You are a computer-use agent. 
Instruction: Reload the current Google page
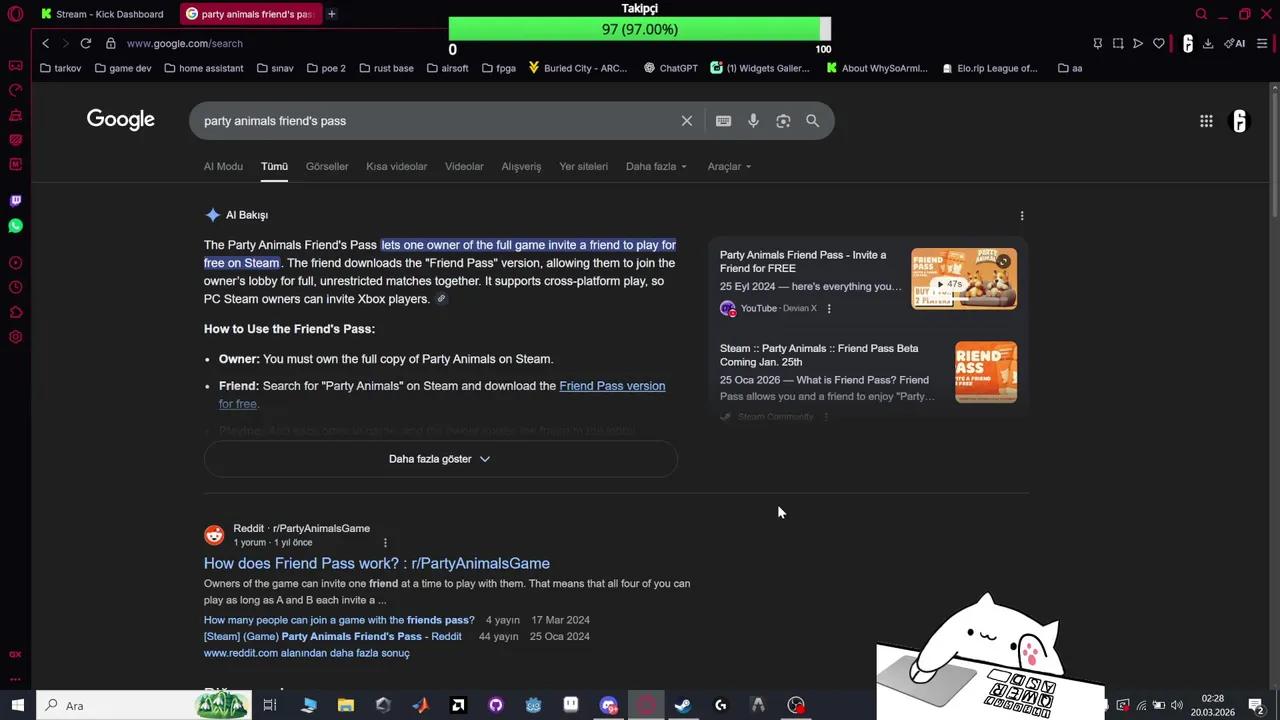pos(86,43)
